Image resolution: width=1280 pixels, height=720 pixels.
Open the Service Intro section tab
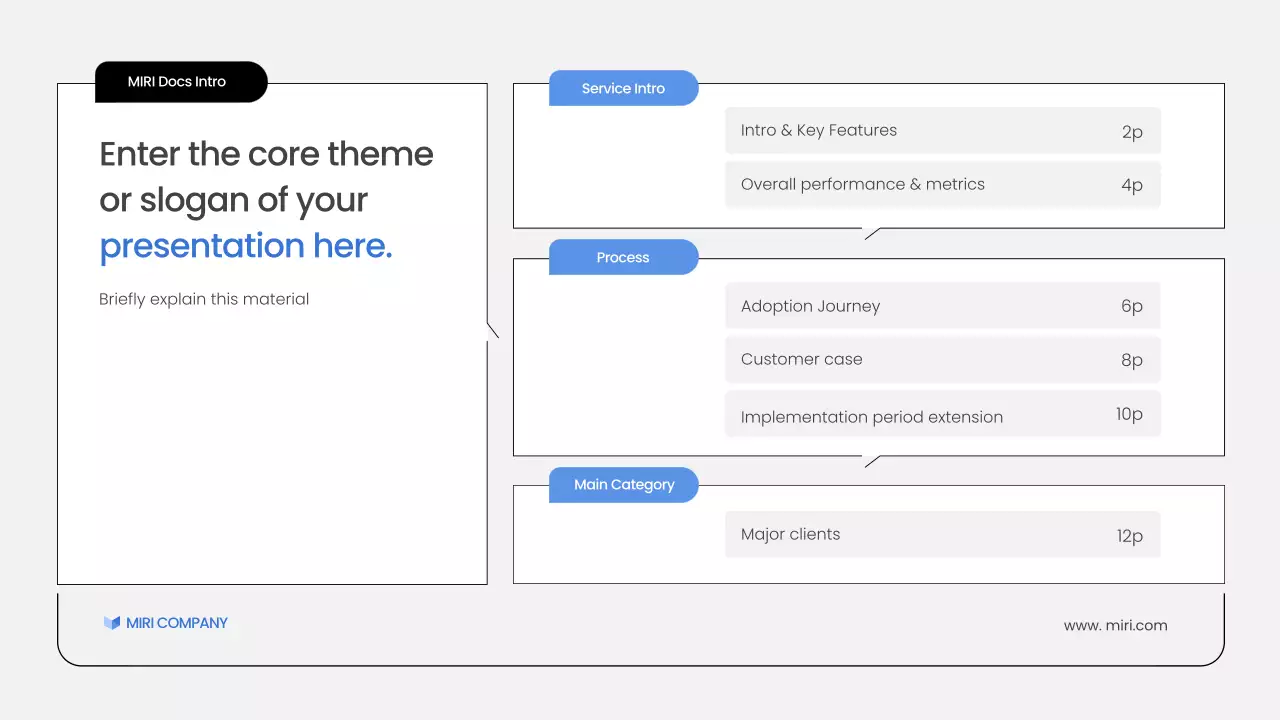623,88
